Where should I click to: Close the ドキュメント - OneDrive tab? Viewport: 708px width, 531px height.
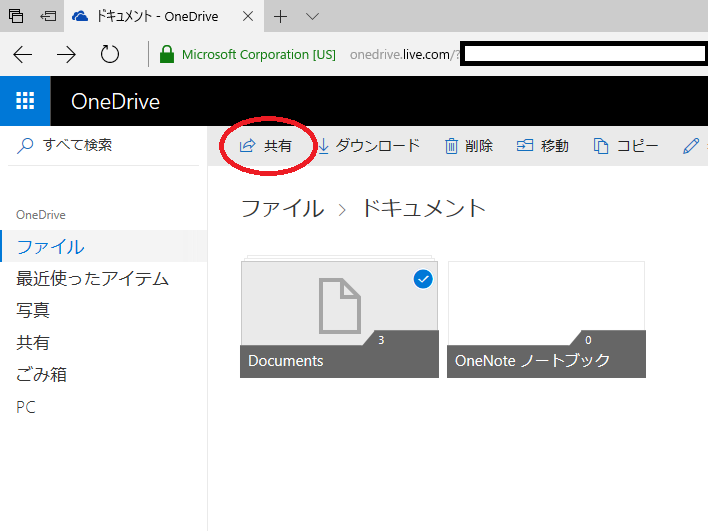pos(248,17)
